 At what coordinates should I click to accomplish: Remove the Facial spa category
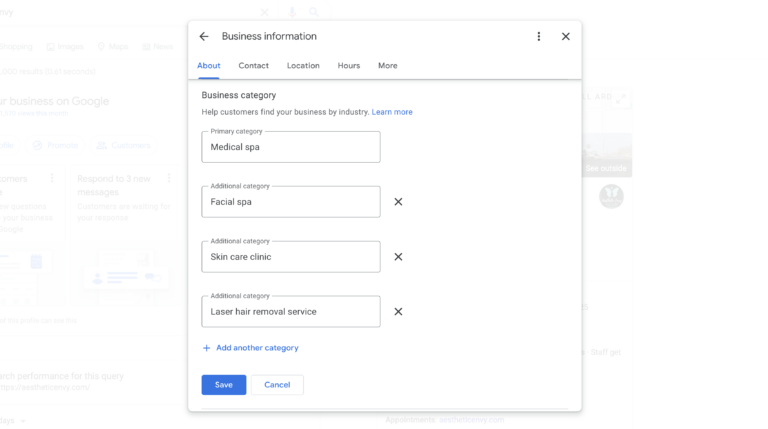[x=398, y=202]
